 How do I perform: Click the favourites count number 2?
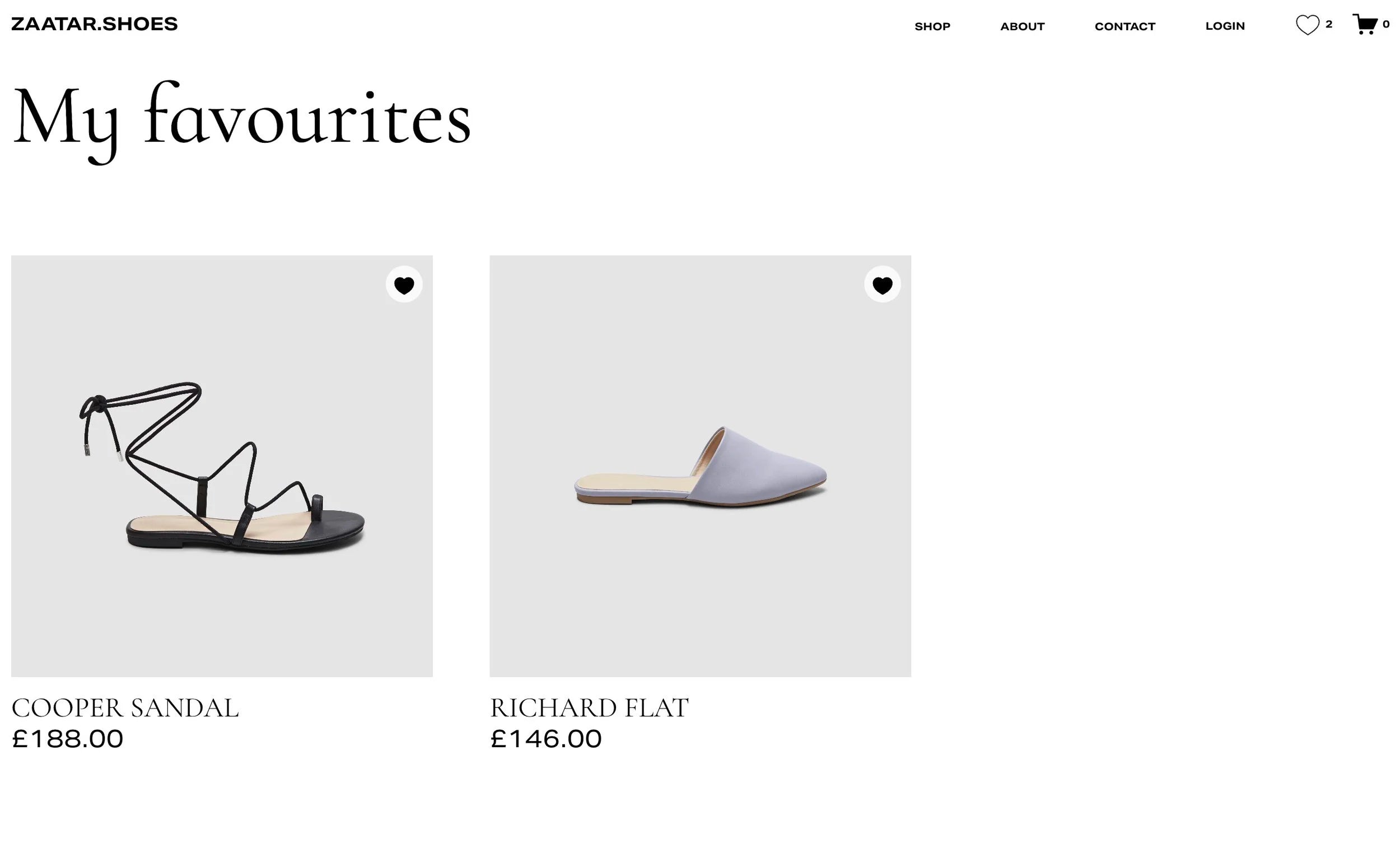click(x=1329, y=24)
